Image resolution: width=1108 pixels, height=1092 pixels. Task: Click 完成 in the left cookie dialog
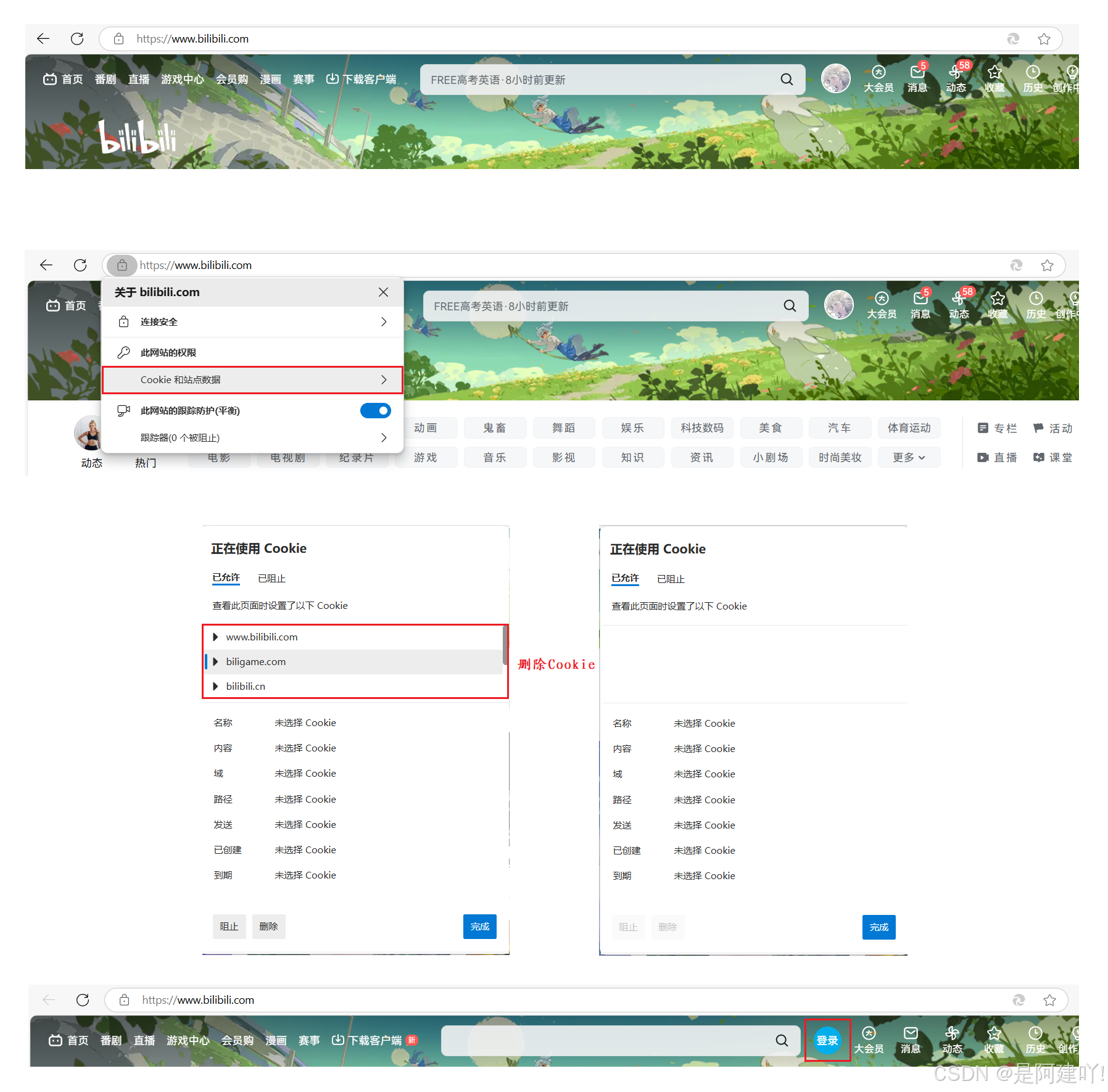(480, 927)
